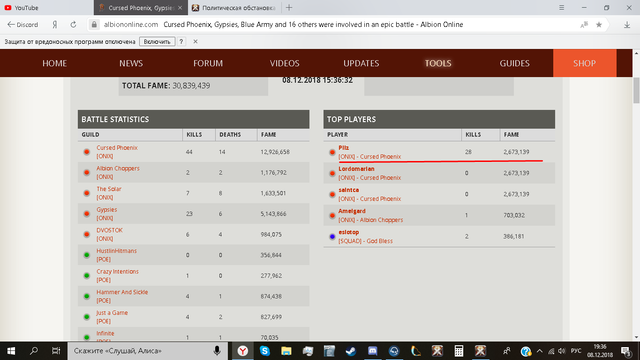This screenshot has width=640, height=360.
Task: Click the question mark help button
Action: [x=181, y=42]
